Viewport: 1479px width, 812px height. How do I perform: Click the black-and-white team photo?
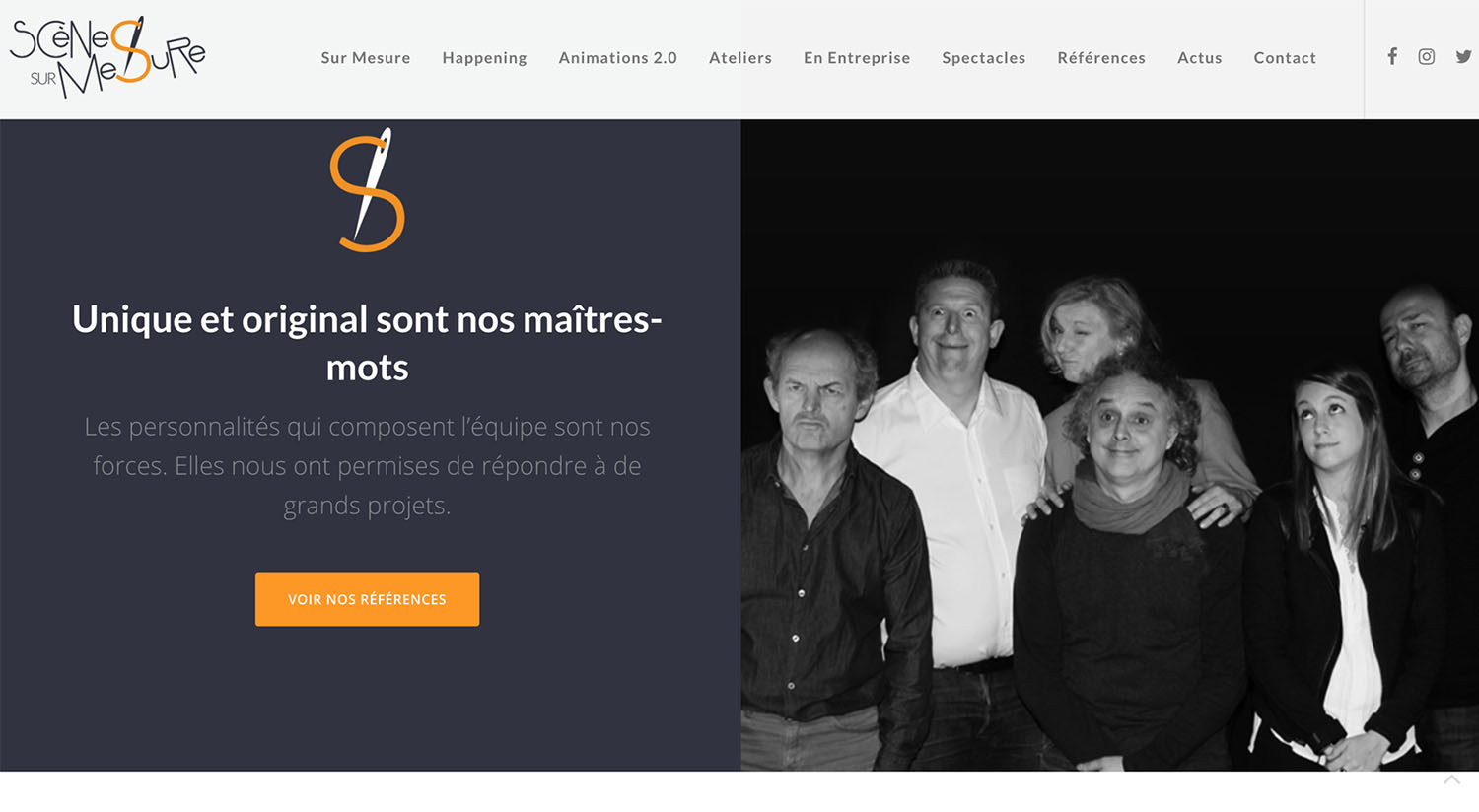click(1109, 445)
